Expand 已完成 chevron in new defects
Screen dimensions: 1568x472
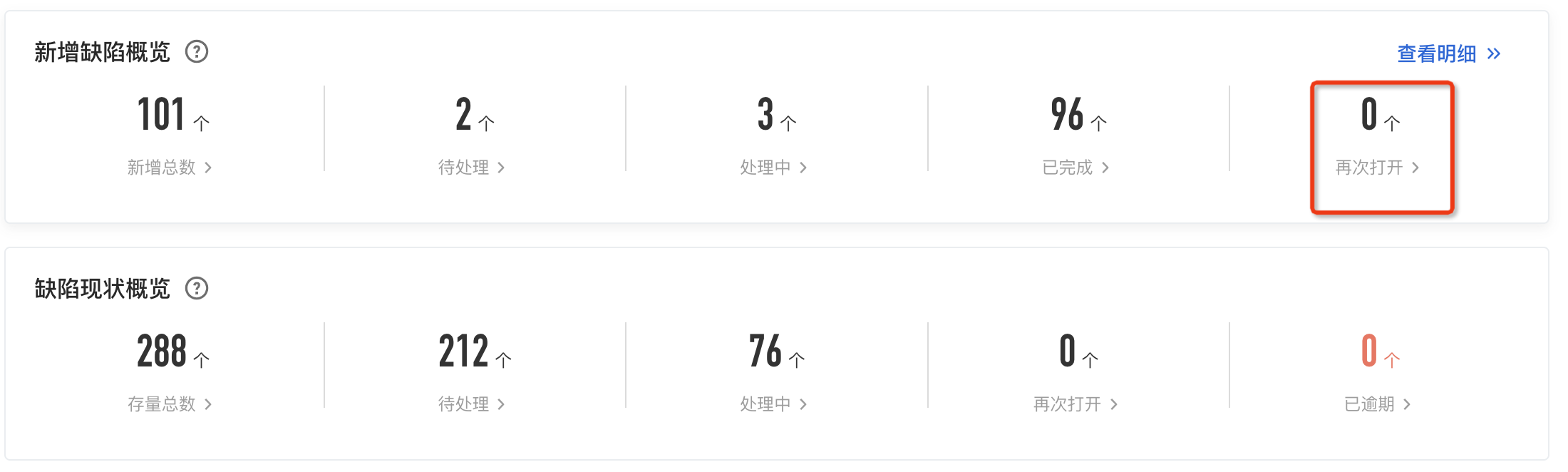point(1105,168)
